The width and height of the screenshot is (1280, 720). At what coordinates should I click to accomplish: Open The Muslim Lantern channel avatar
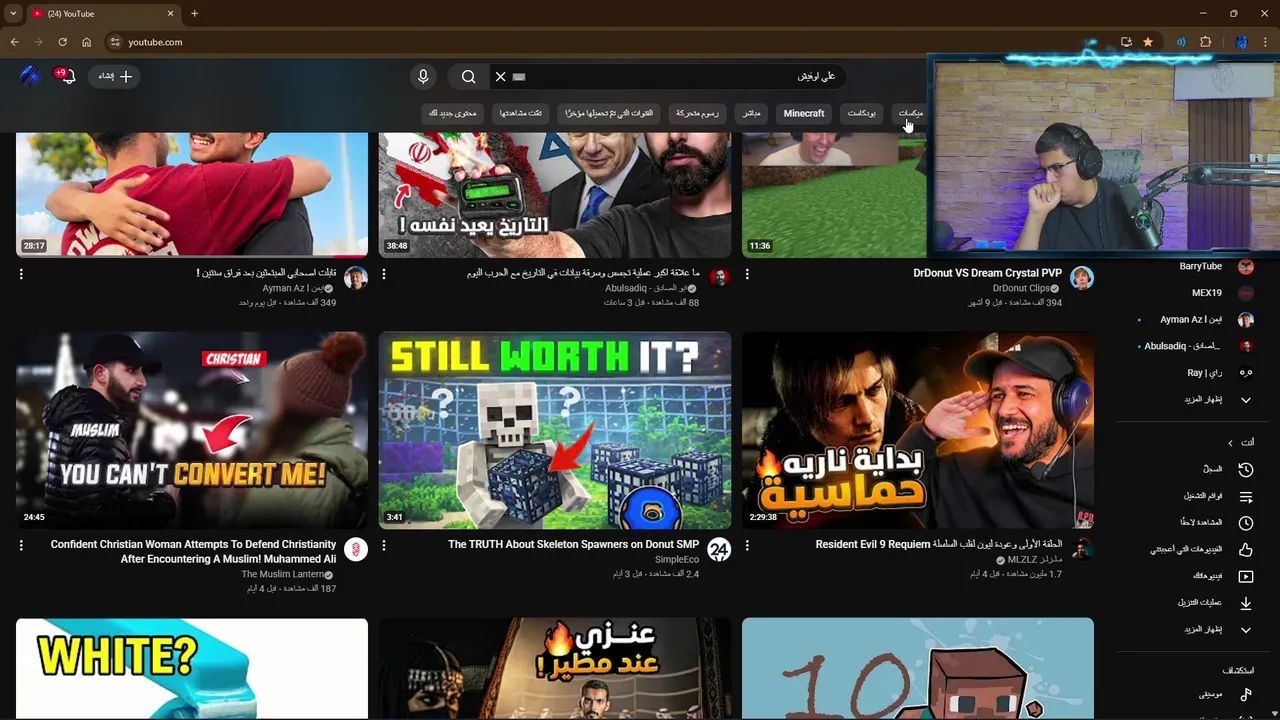tap(355, 549)
